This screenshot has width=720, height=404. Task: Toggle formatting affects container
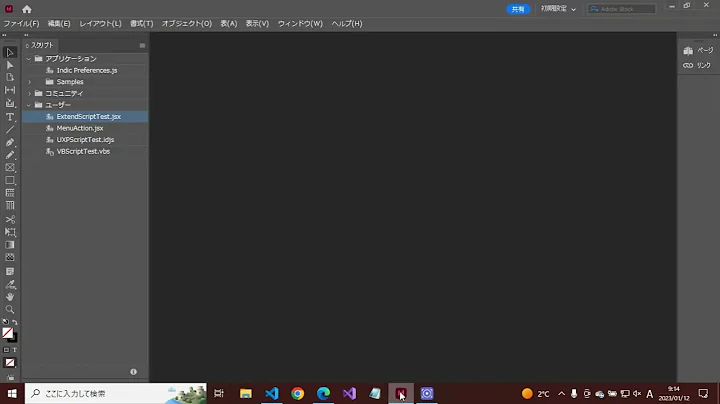(x=6, y=350)
